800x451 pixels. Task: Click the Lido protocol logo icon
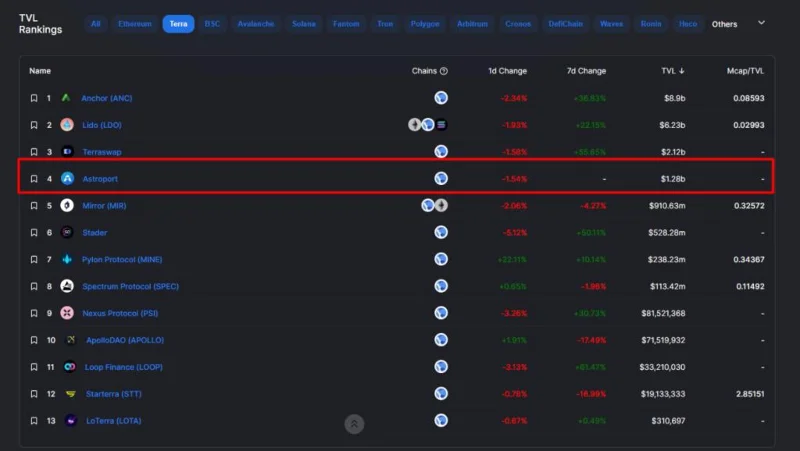67,124
